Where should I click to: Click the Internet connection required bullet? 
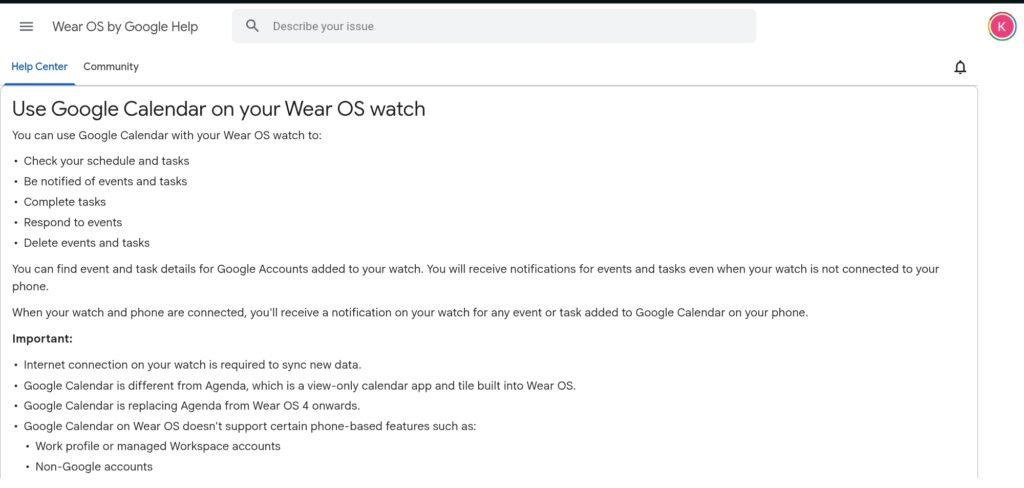point(193,365)
